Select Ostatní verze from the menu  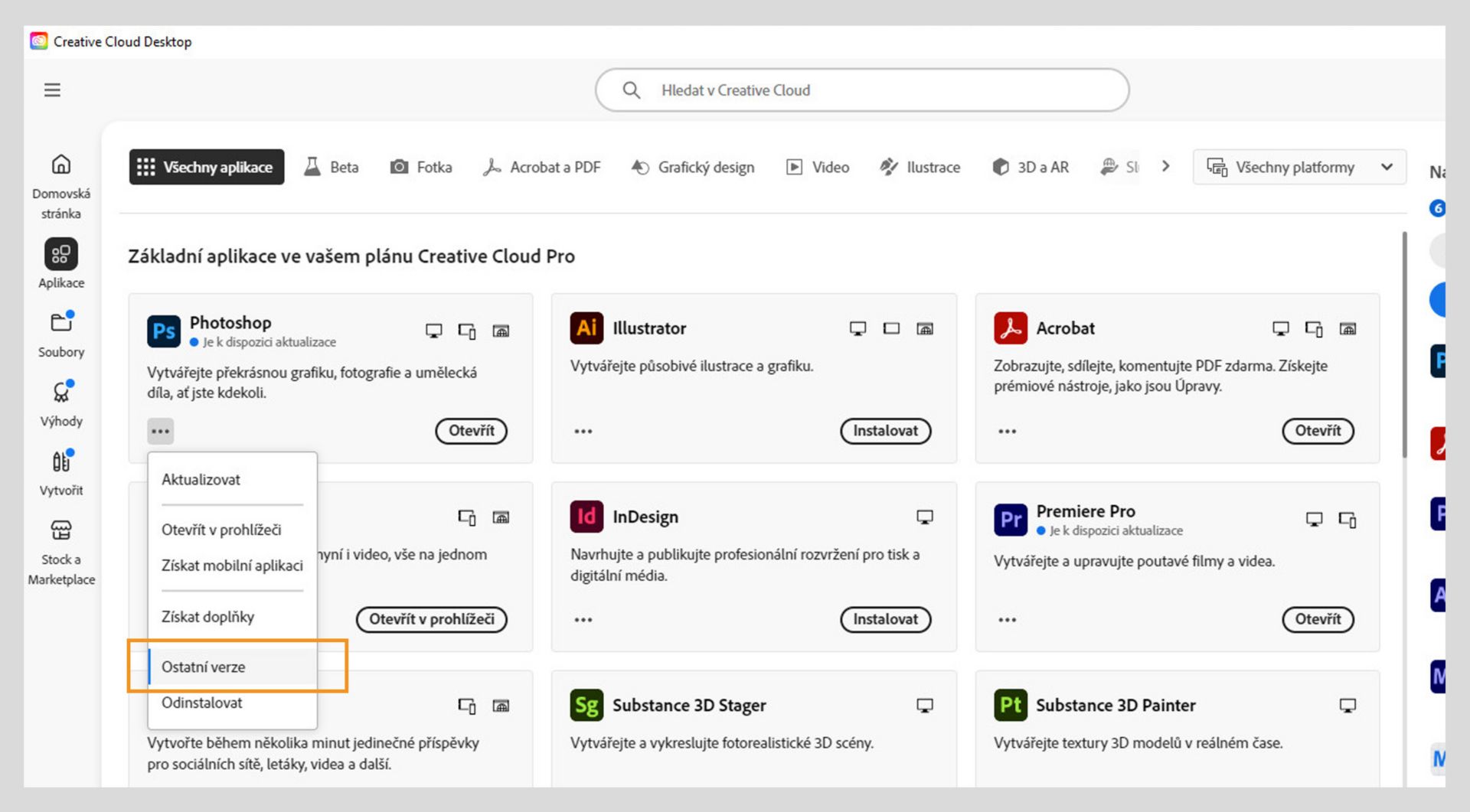(204, 667)
